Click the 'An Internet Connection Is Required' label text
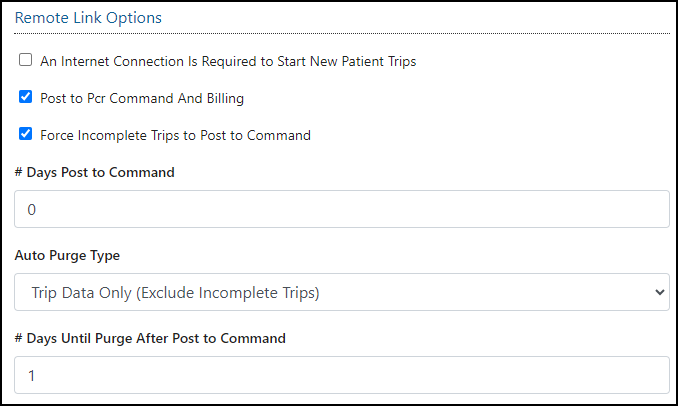Screen dimensions: 678x406 point(228,61)
